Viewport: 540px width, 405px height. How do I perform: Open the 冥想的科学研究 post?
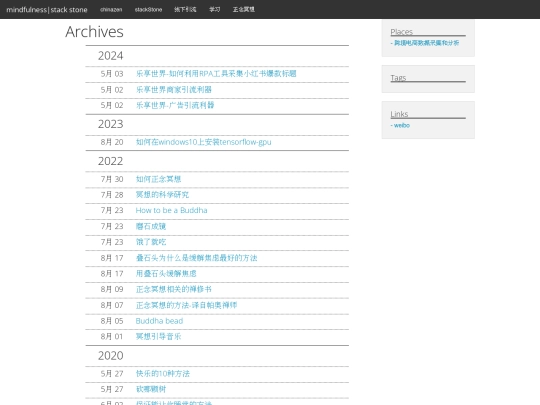(x=162, y=195)
